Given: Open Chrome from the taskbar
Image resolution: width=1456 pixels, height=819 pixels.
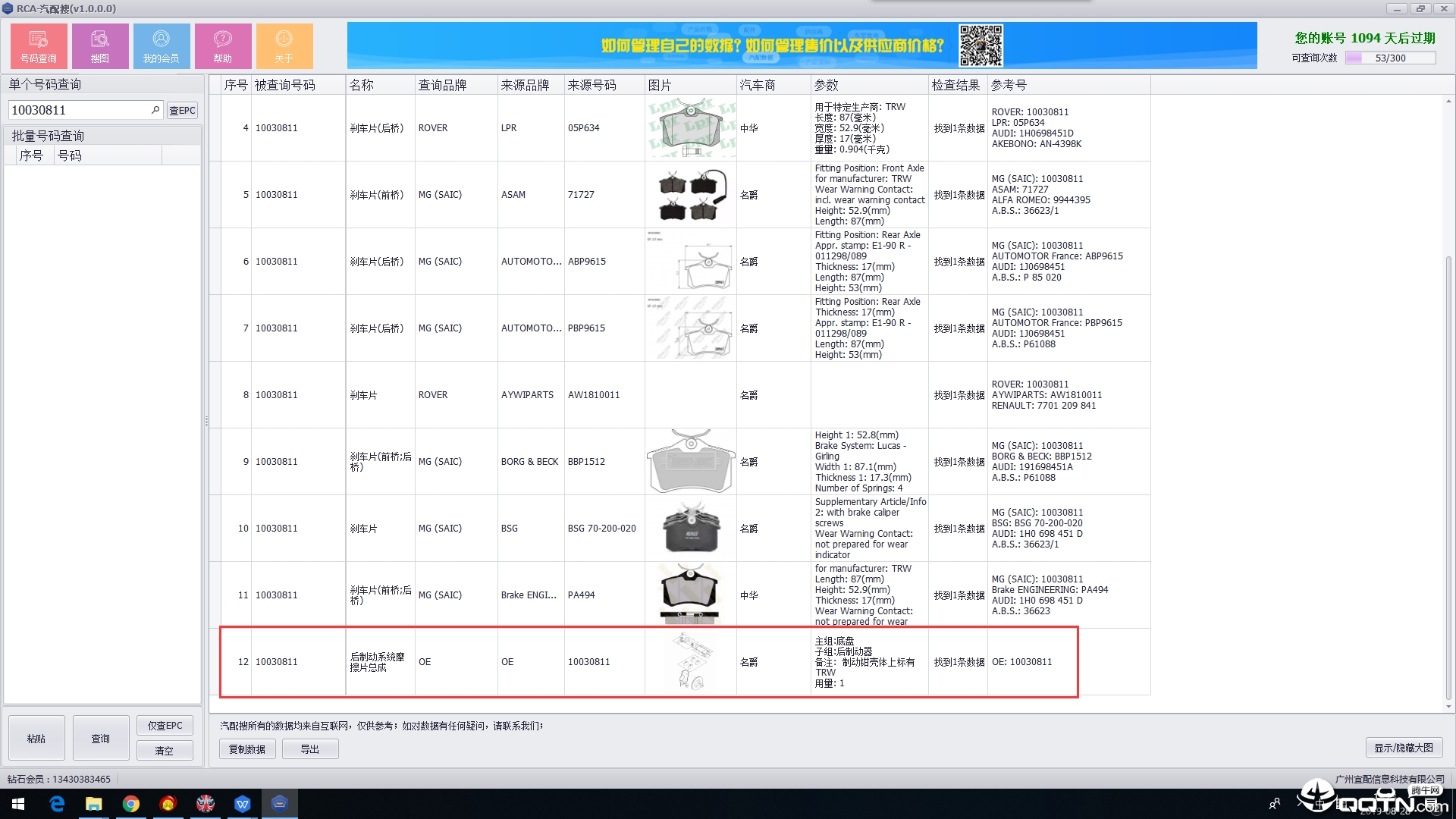Looking at the screenshot, I should (131, 804).
